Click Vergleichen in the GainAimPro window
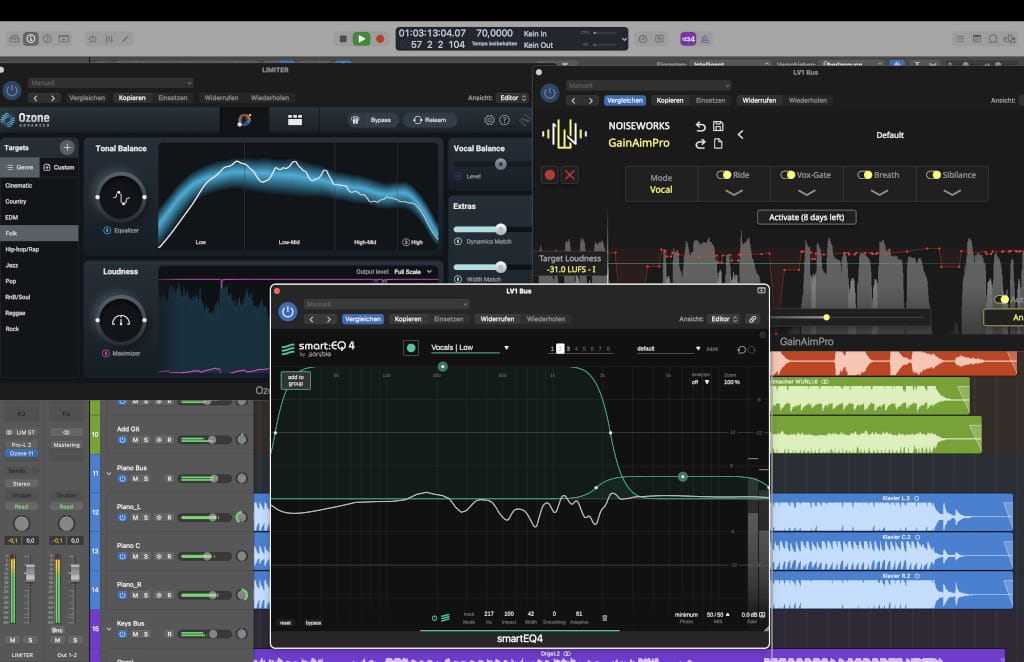 tap(624, 101)
